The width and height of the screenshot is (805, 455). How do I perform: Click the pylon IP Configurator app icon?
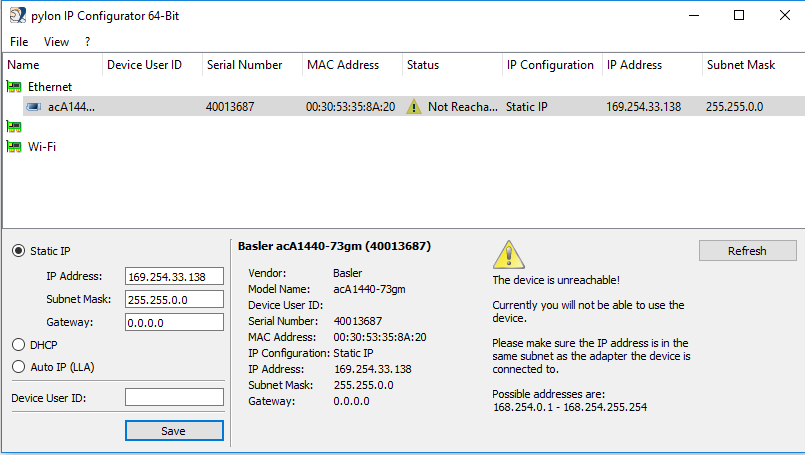coord(17,15)
